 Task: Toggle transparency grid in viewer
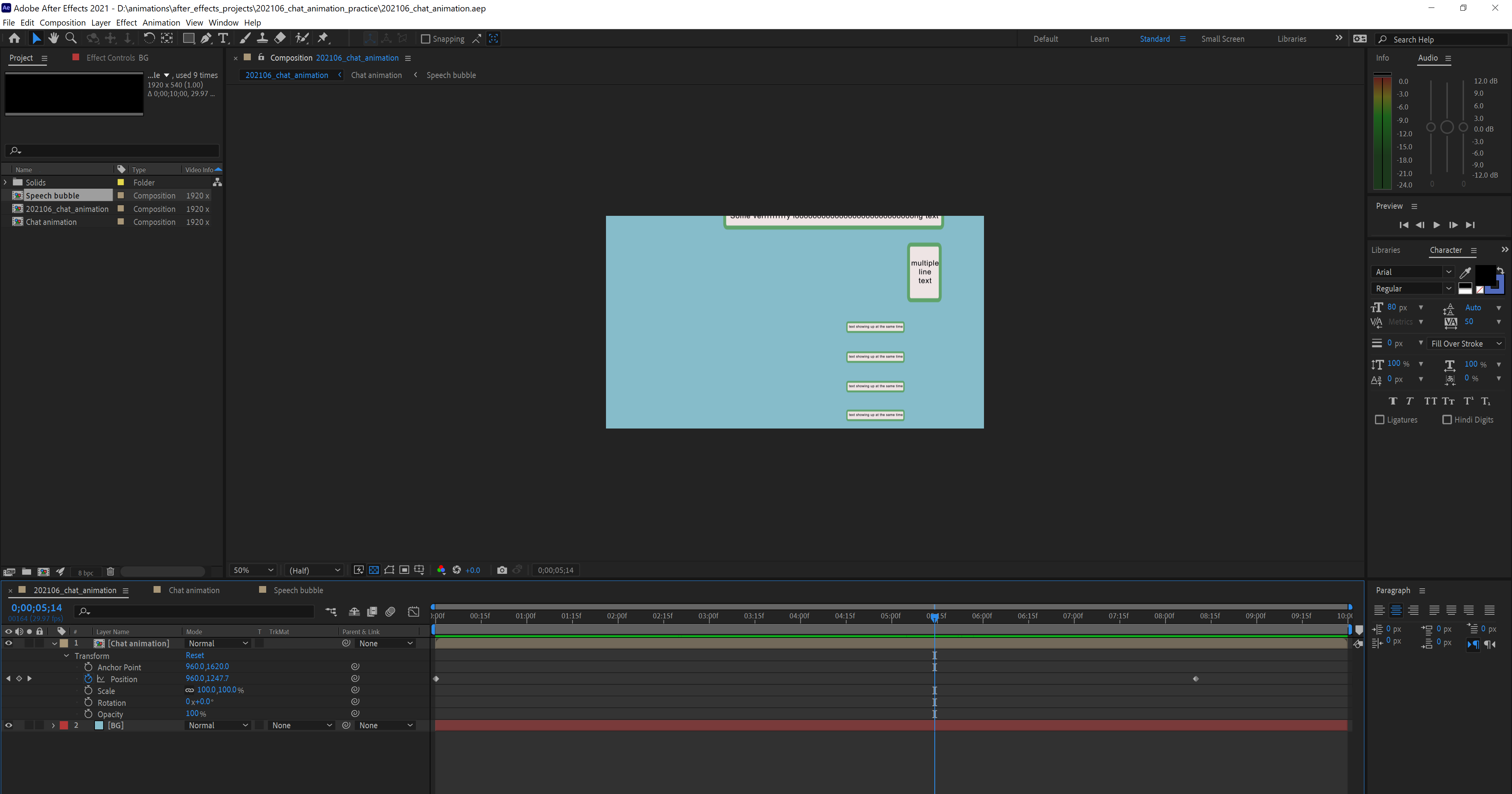point(374,570)
